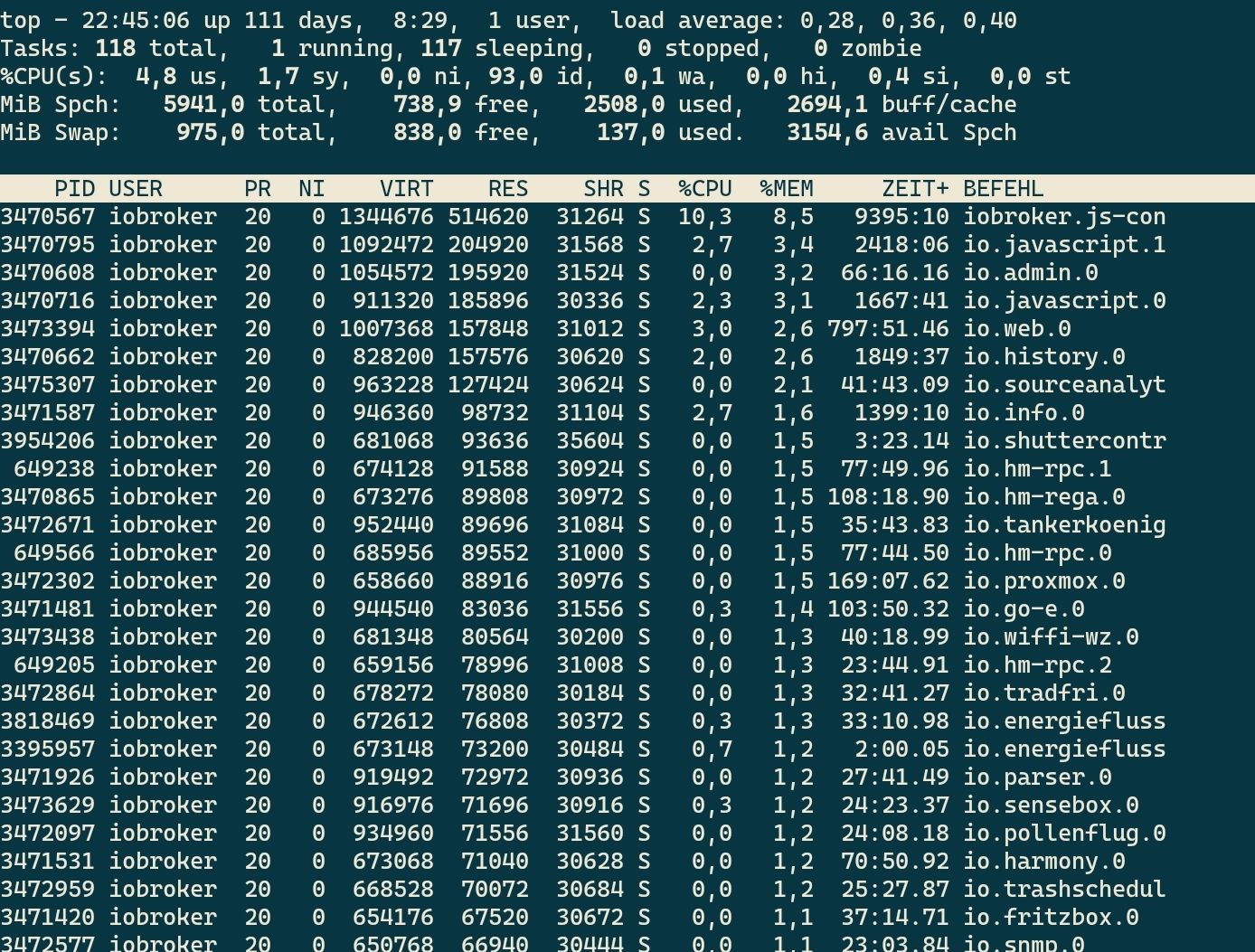
Task: Select VIRT value 1344676
Action: click(x=386, y=217)
